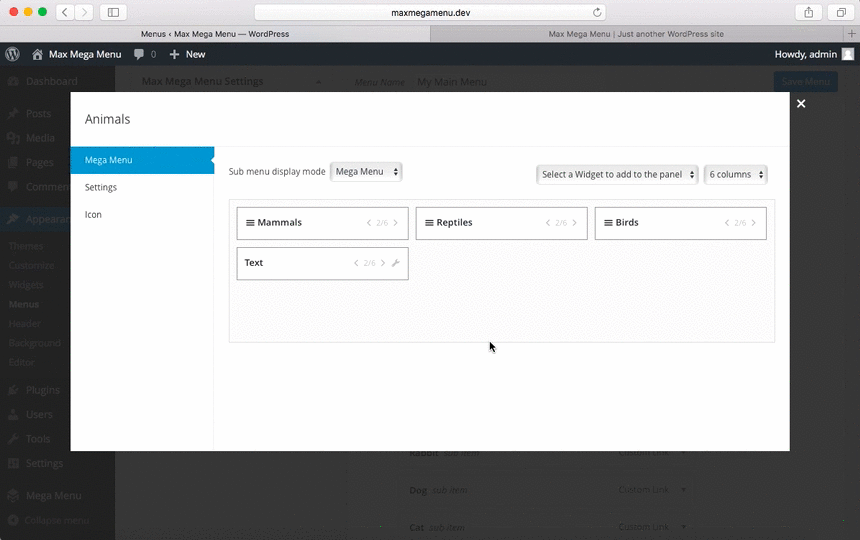Reload the page in the address bar
The width and height of the screenshot is (860, 540).
click(x=597, y=12)
